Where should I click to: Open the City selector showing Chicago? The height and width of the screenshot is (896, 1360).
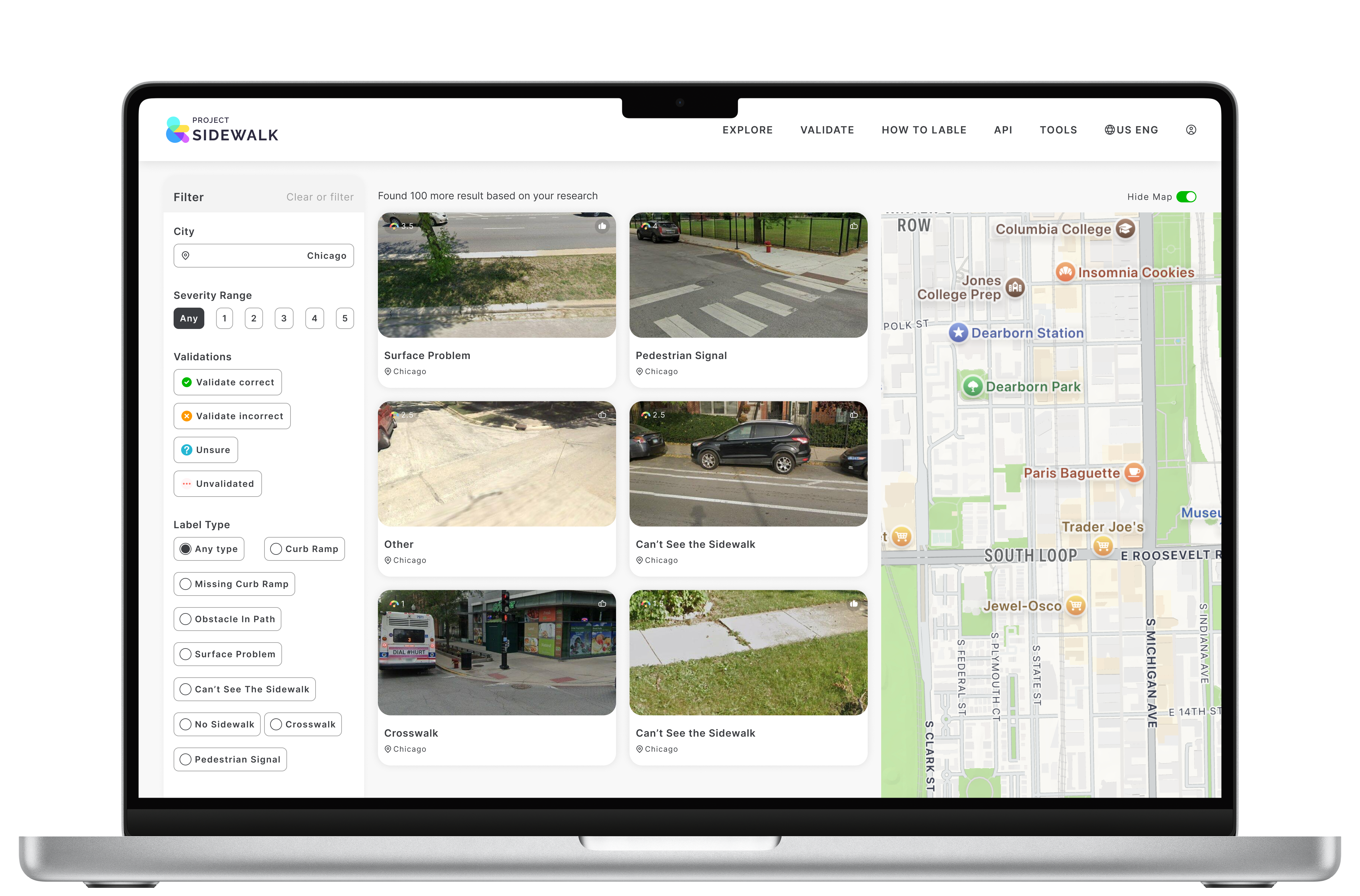point(264,255)
